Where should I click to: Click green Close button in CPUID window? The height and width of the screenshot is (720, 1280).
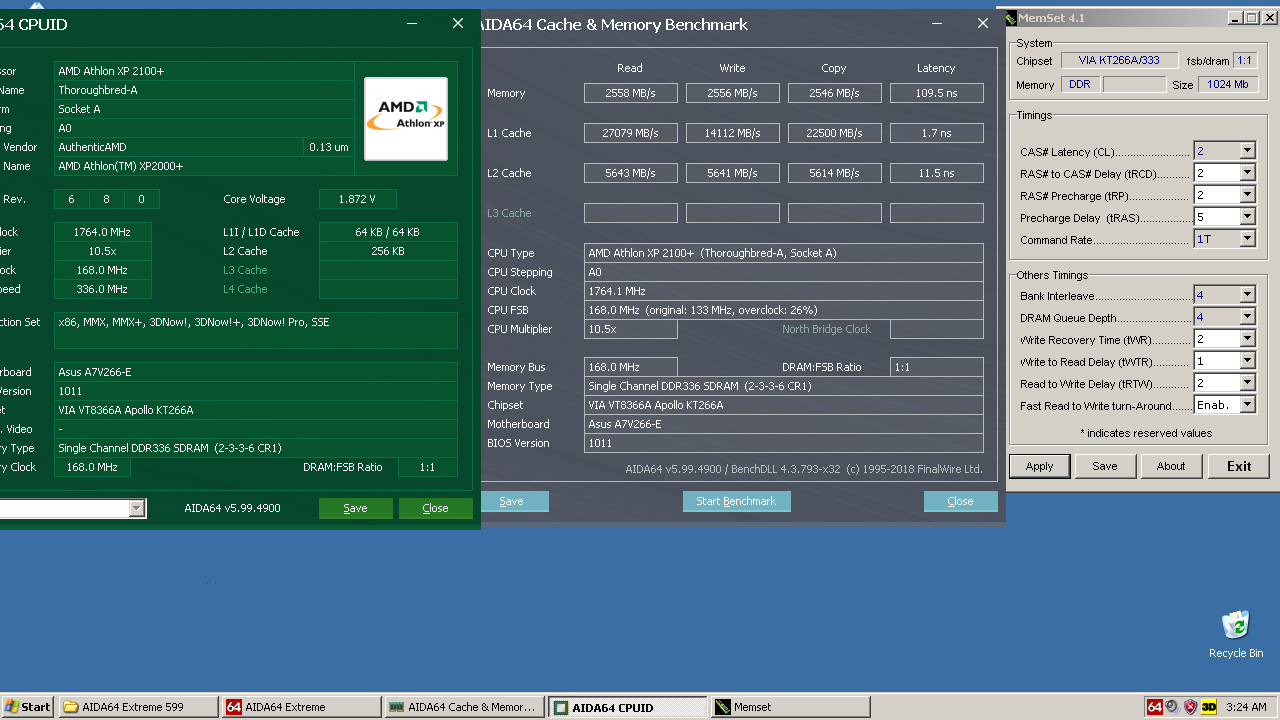point(436,508)
